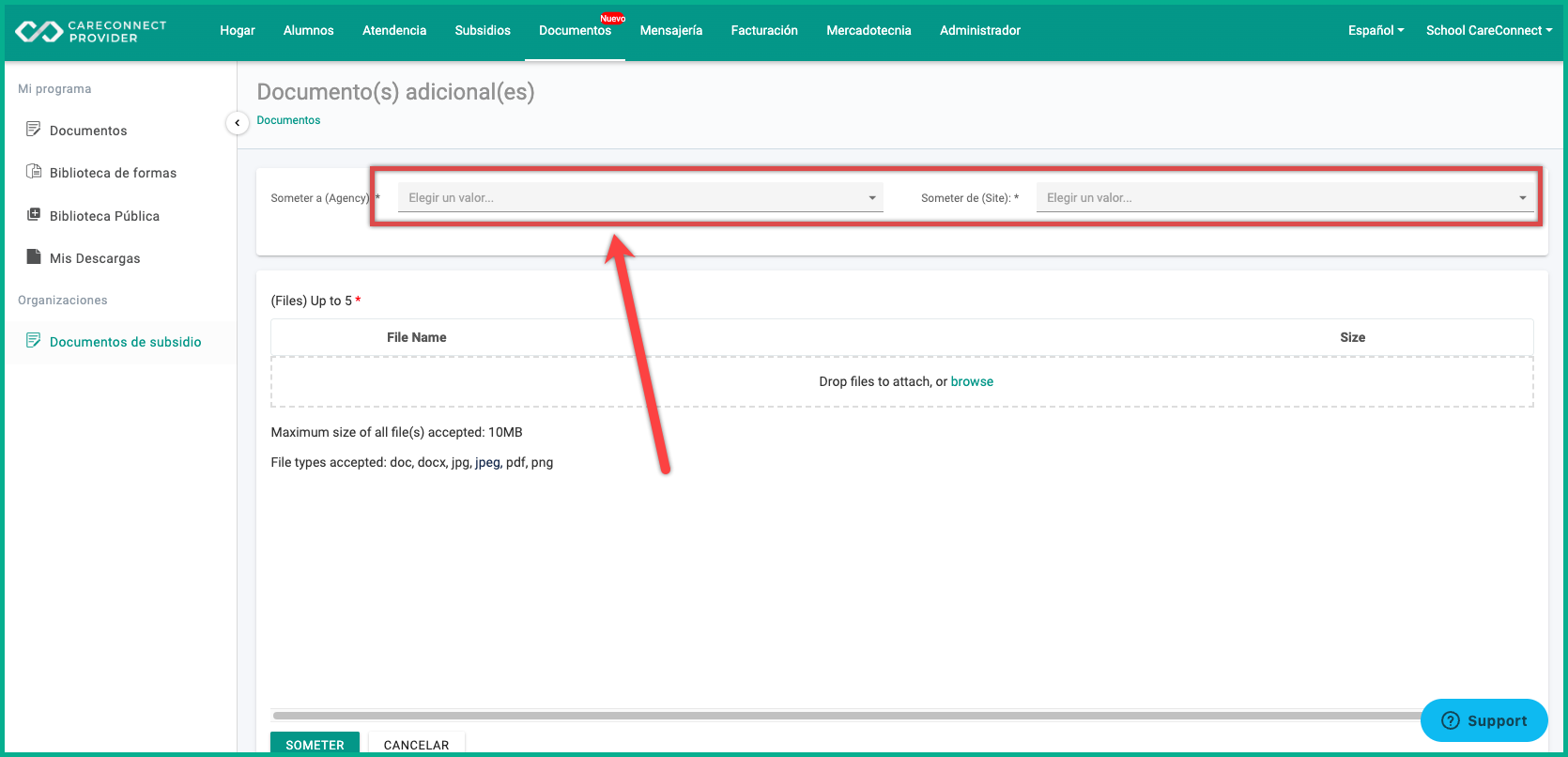
Task: Click the SOMETER button
Action: point(315,743)
